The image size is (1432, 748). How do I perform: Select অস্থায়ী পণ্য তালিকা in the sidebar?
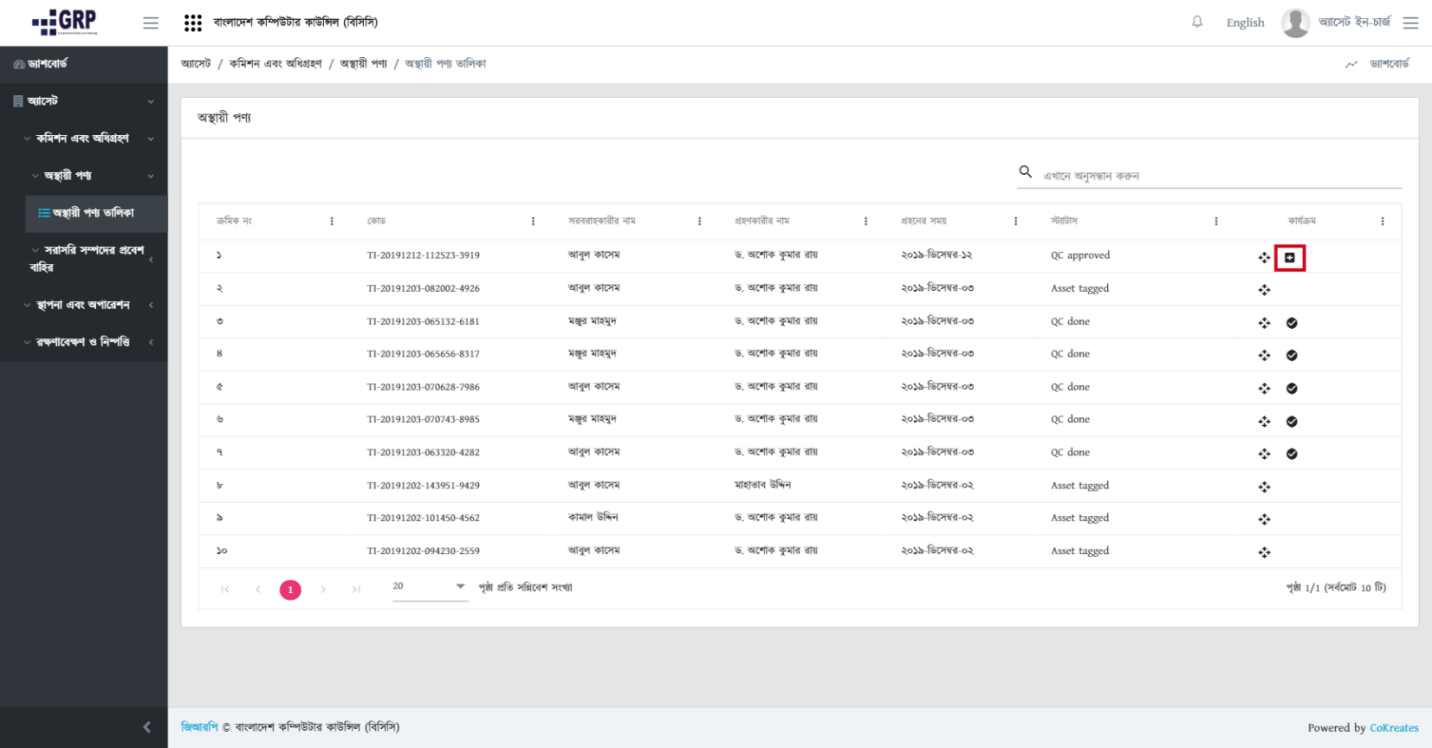pyautogui.click(x=86, y=212)
